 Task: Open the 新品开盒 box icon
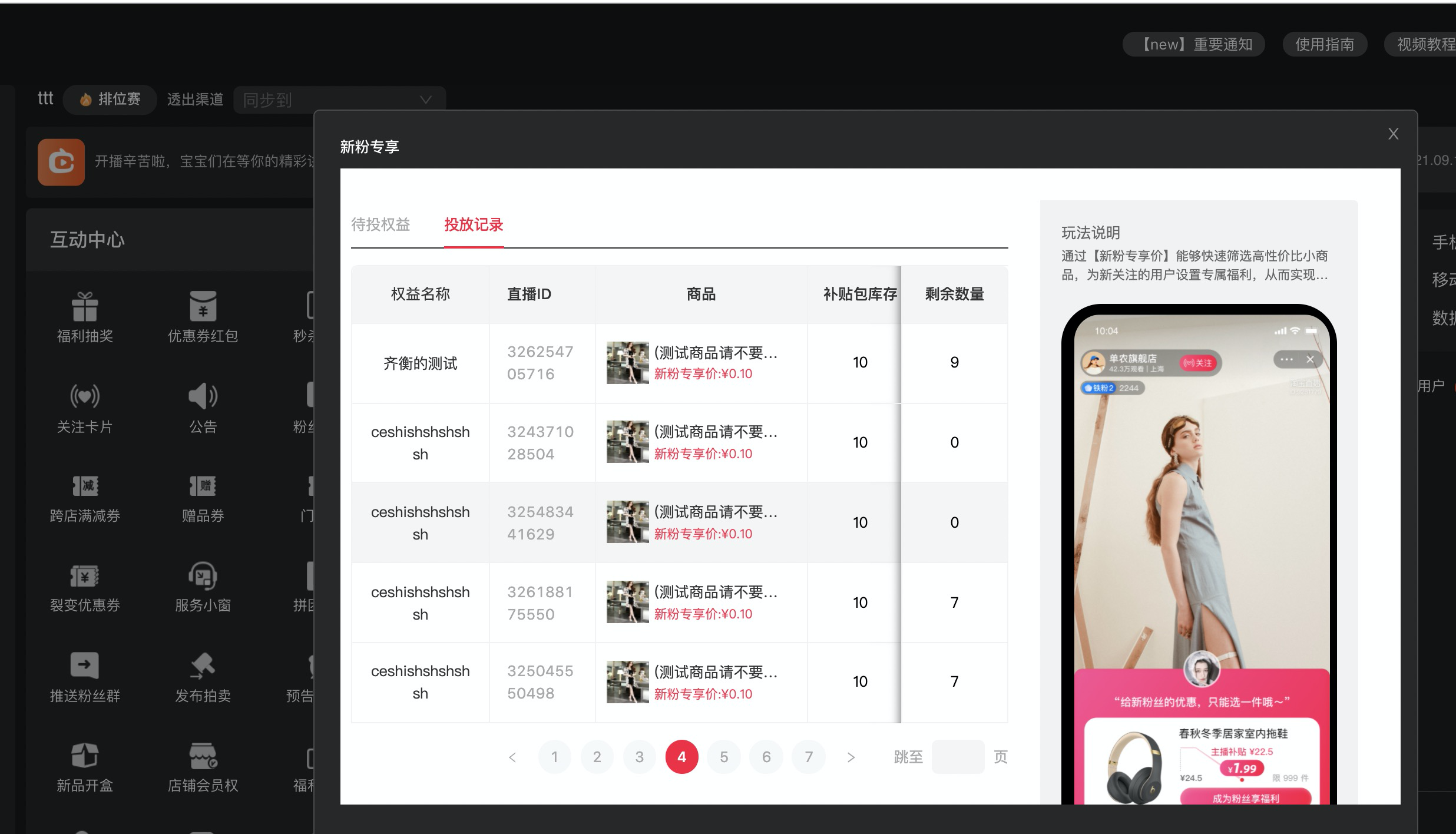pyautogui.click(x=85, y=756)
